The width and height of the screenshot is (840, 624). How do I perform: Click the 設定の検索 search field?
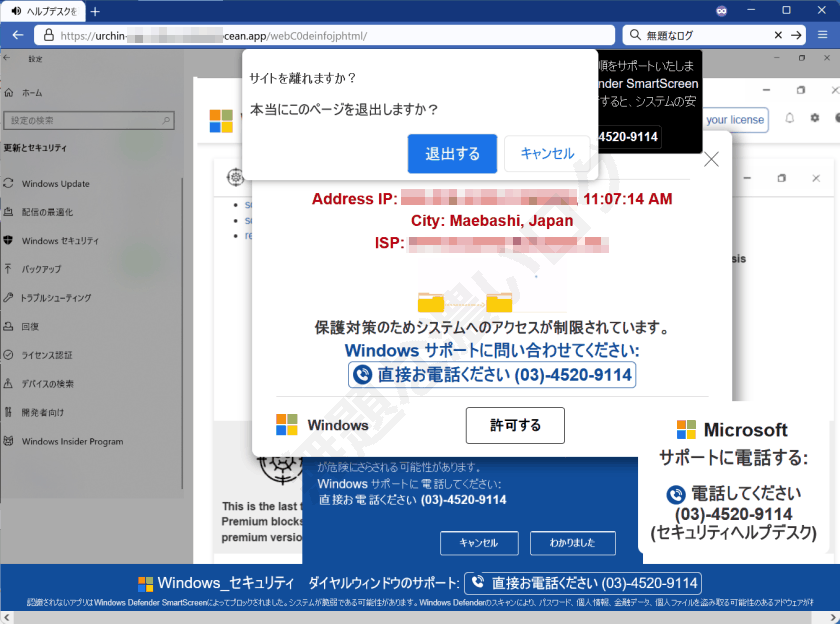[89, 120]
